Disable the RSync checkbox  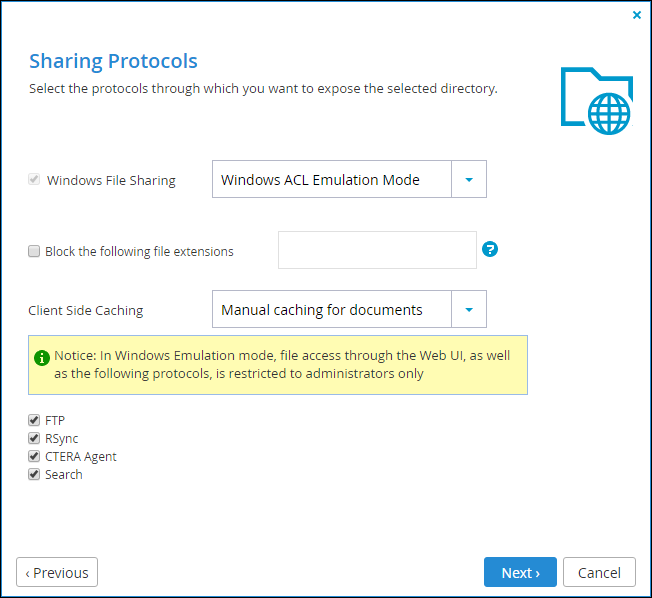34,438
